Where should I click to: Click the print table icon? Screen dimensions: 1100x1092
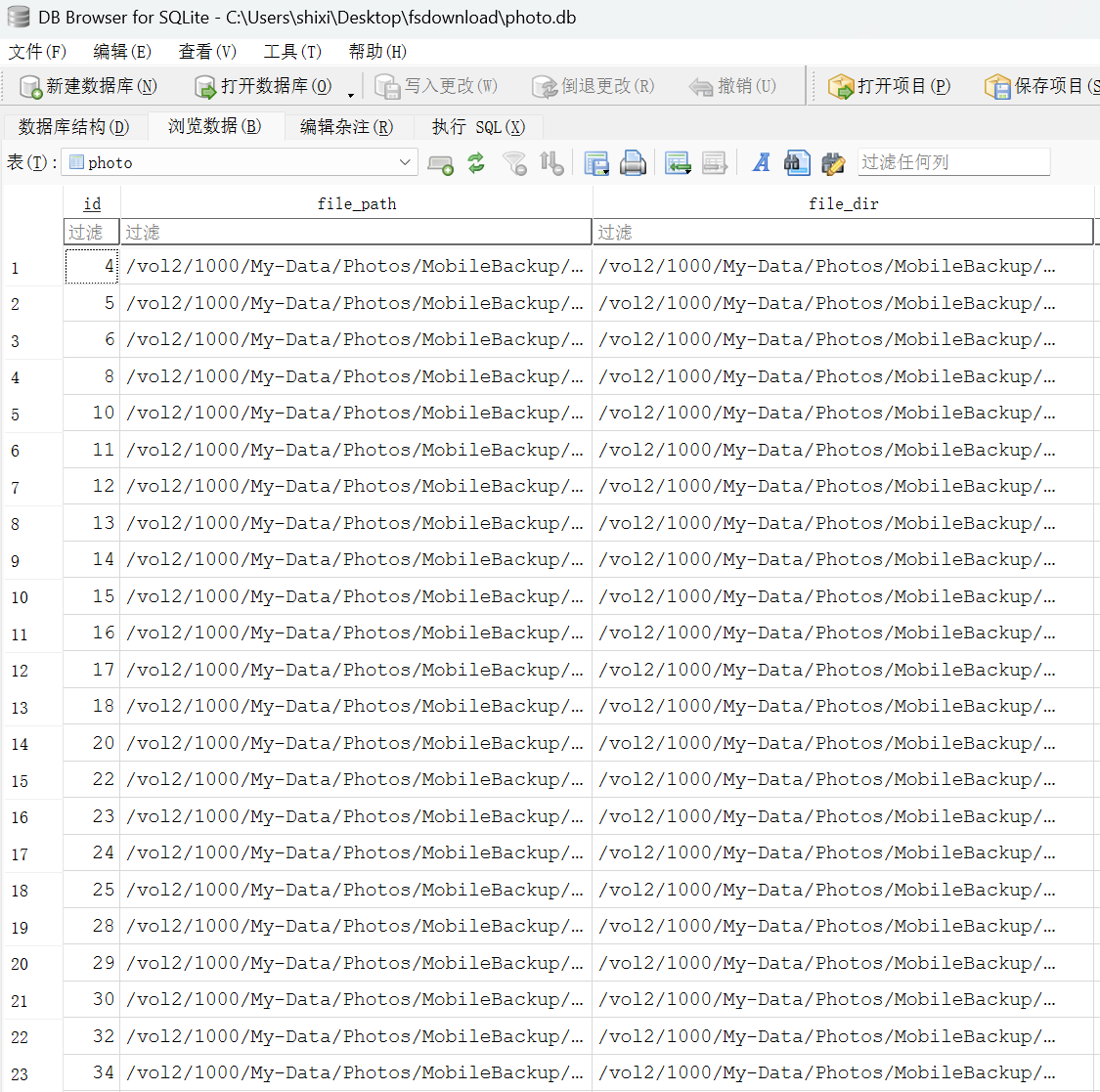[x=633, y=163]
